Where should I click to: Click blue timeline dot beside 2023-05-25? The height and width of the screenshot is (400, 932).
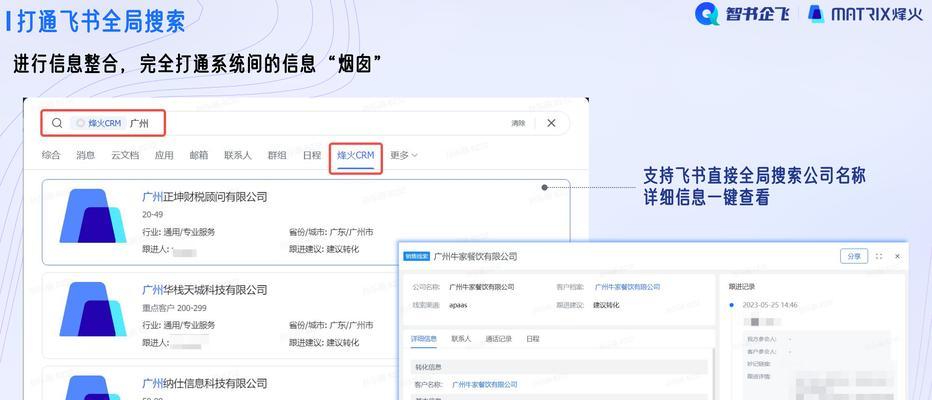731,305
